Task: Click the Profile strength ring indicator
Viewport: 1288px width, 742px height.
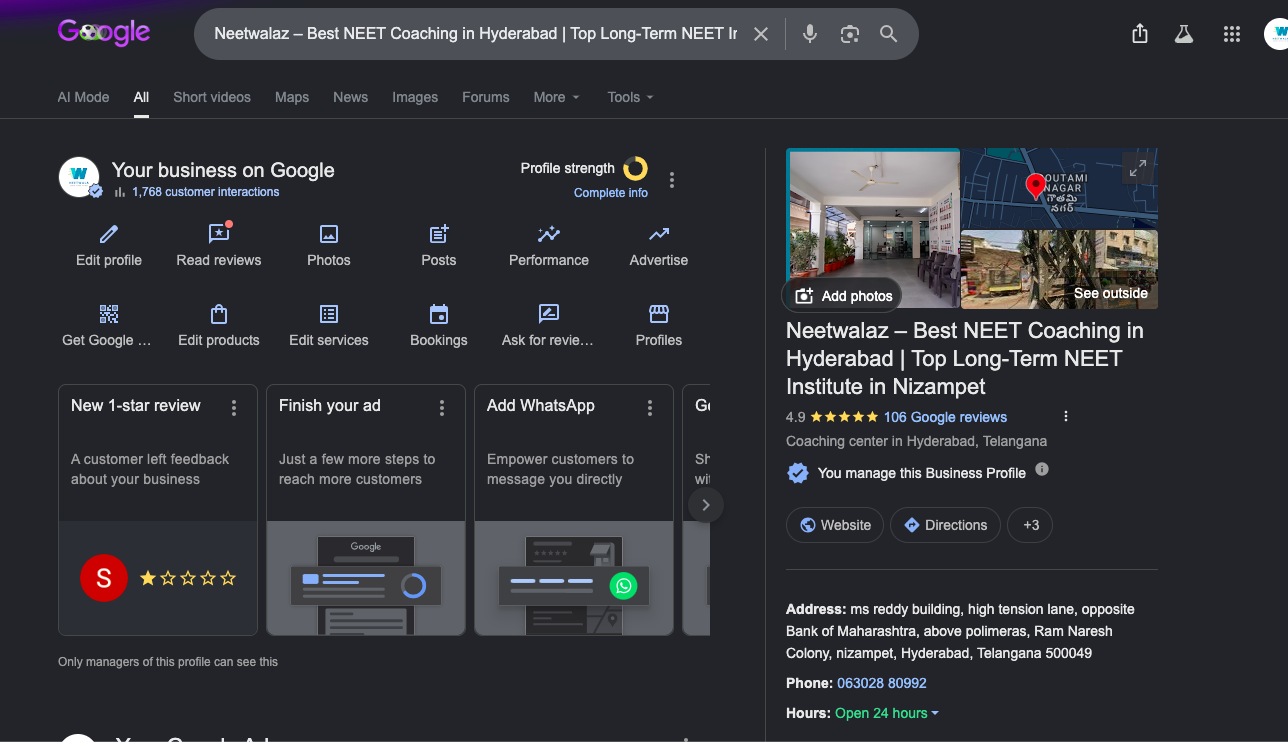Action: (x=635, y=168)
